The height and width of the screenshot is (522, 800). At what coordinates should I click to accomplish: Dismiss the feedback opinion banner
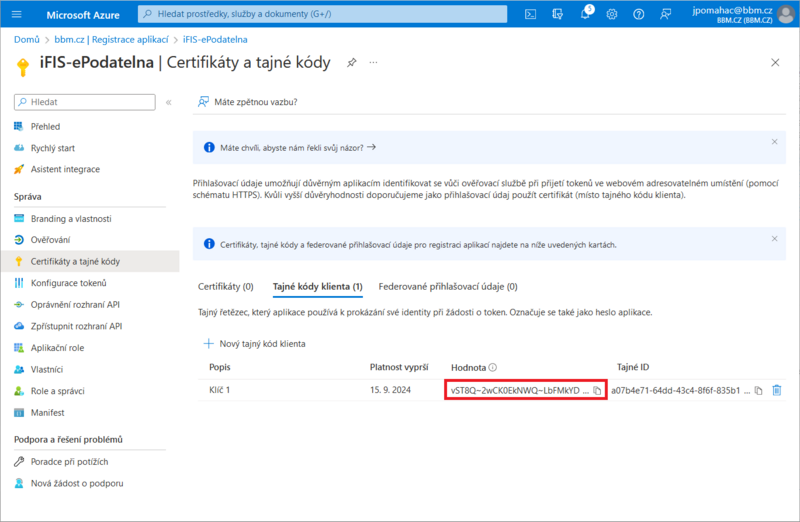(774, 142)
